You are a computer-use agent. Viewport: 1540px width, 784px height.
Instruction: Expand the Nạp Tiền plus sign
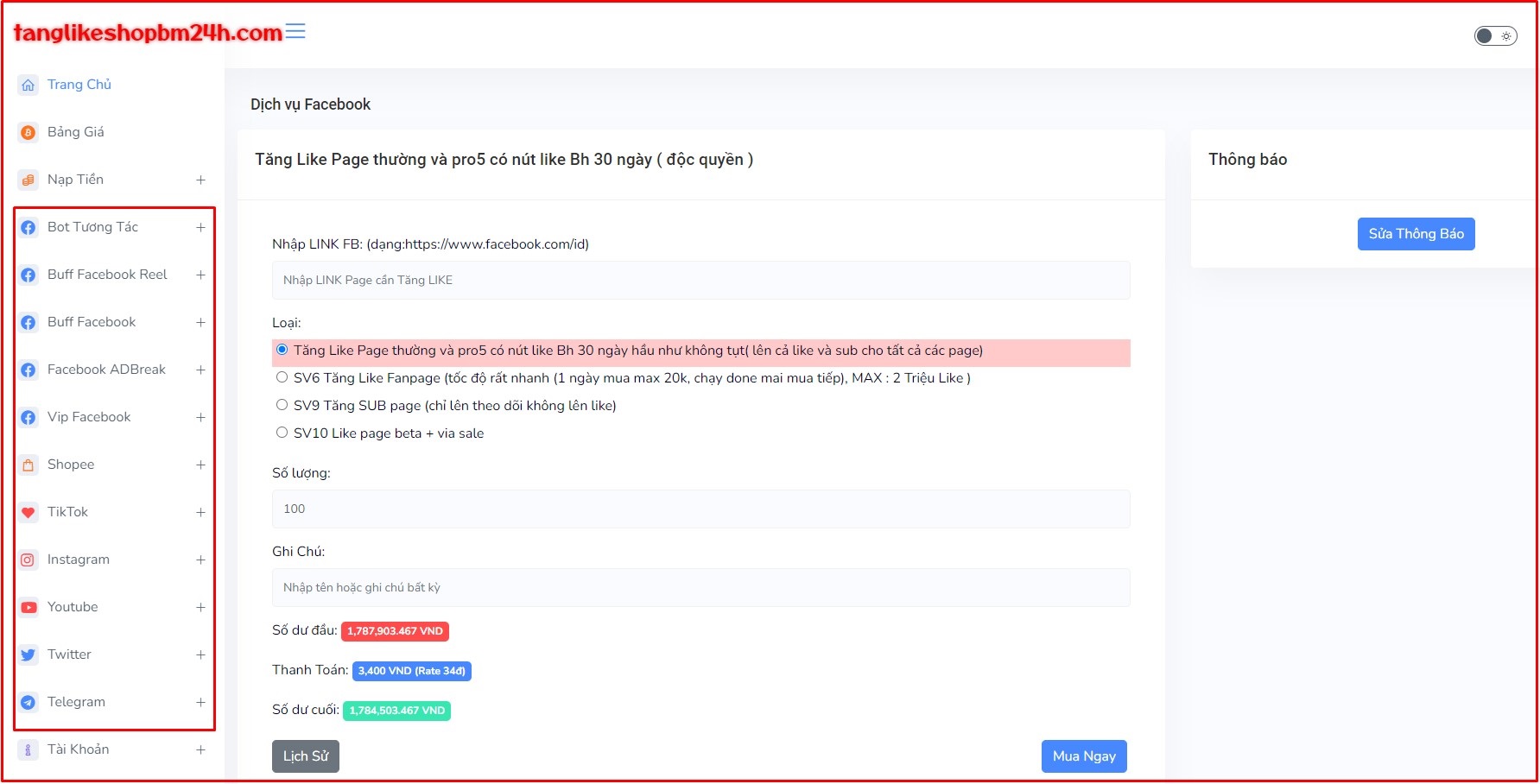click(200, 180)
